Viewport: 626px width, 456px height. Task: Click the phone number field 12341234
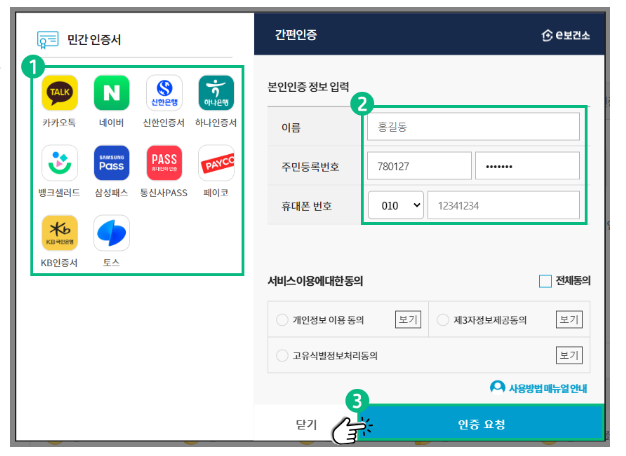click(x=503, y=205)
